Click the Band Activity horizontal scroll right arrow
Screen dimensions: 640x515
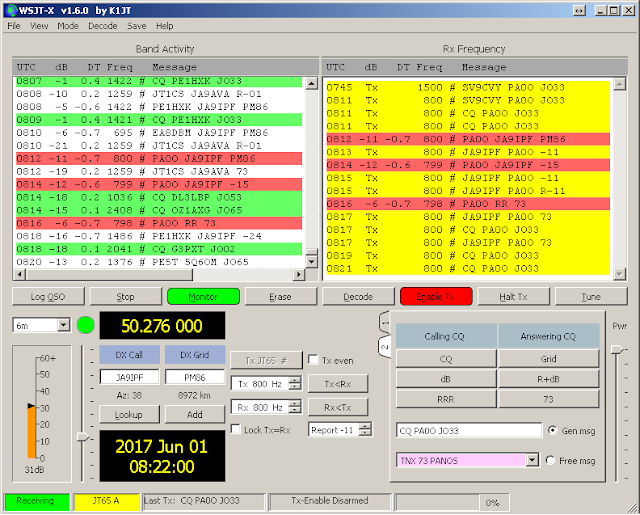299,275
